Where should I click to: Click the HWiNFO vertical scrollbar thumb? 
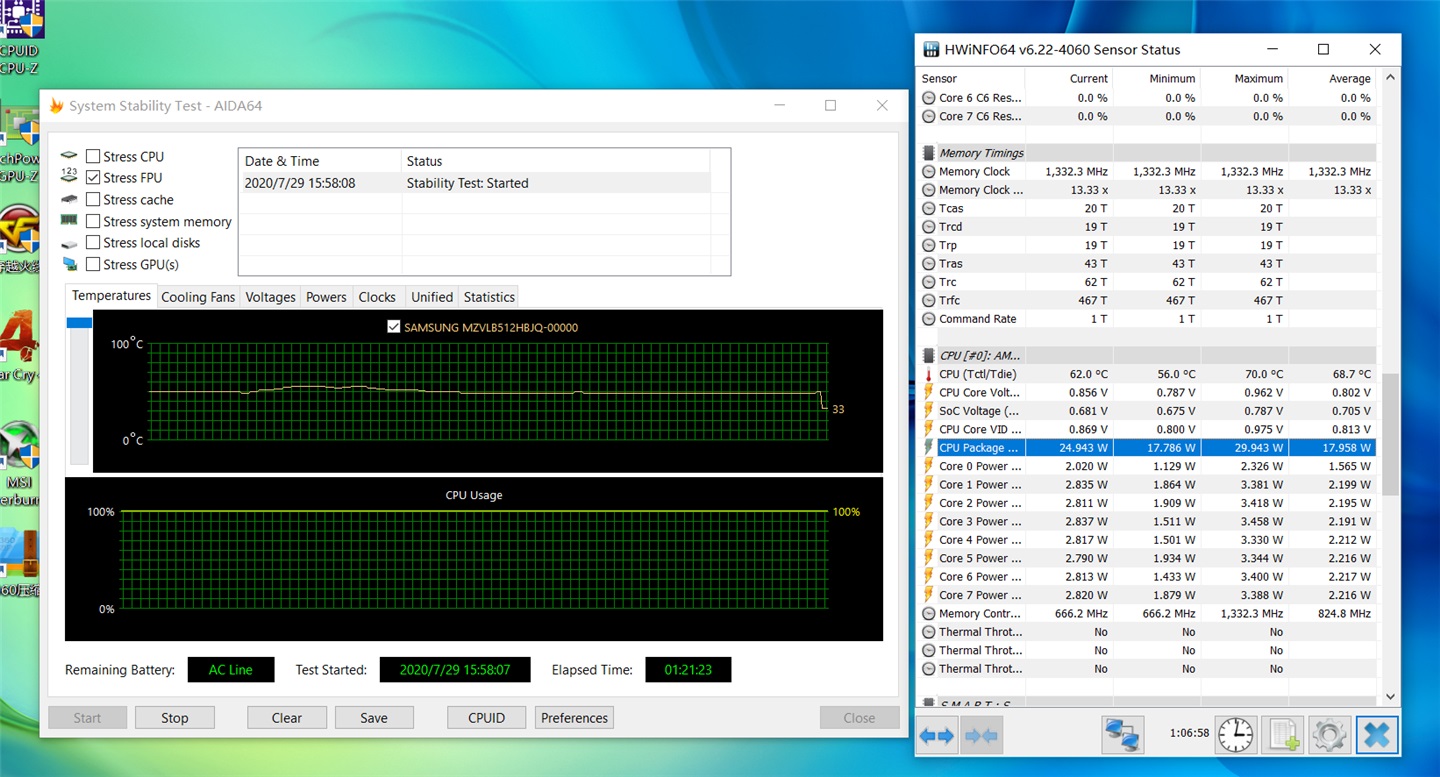pyautogui.click(x=1390, y=433)
